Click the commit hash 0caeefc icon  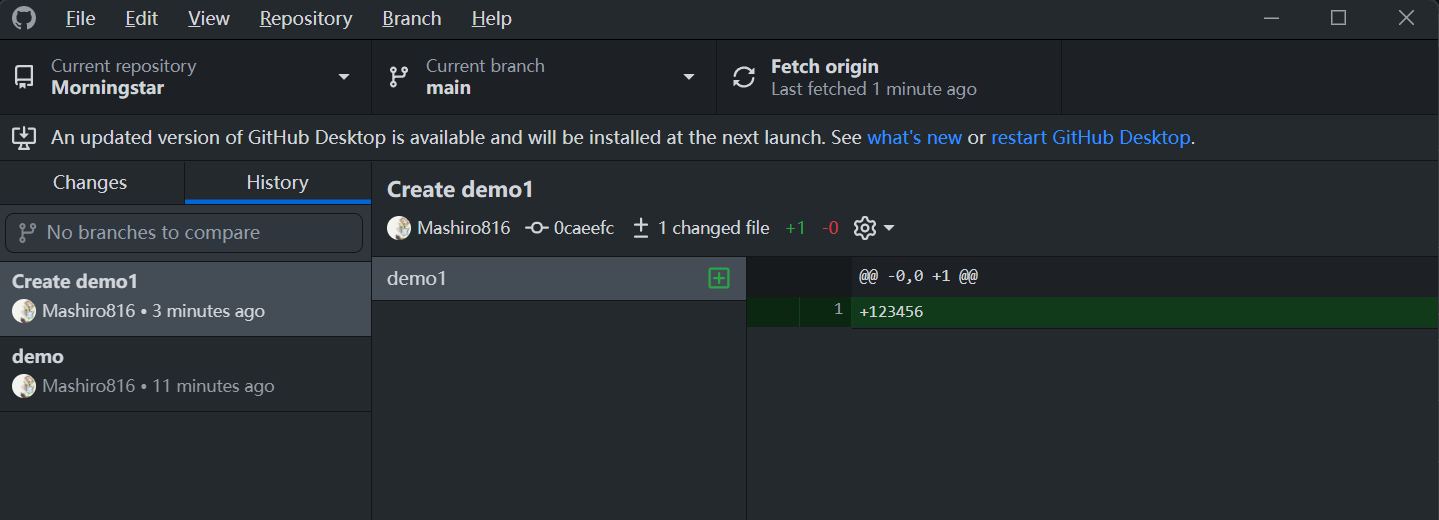click(537, 228)
